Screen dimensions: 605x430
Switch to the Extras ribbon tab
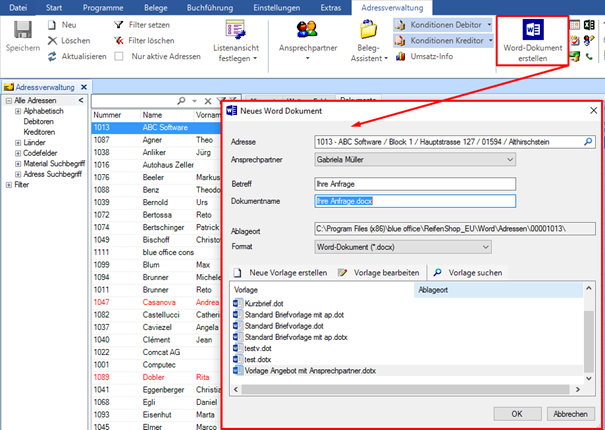[x=331, y=8]
